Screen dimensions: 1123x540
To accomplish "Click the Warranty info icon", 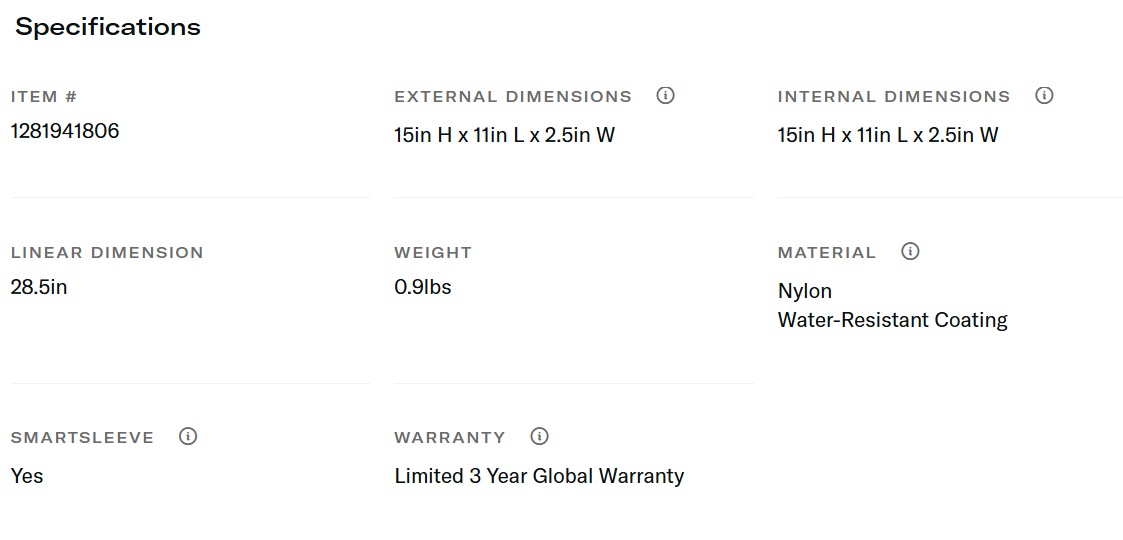I will (540, 437).
